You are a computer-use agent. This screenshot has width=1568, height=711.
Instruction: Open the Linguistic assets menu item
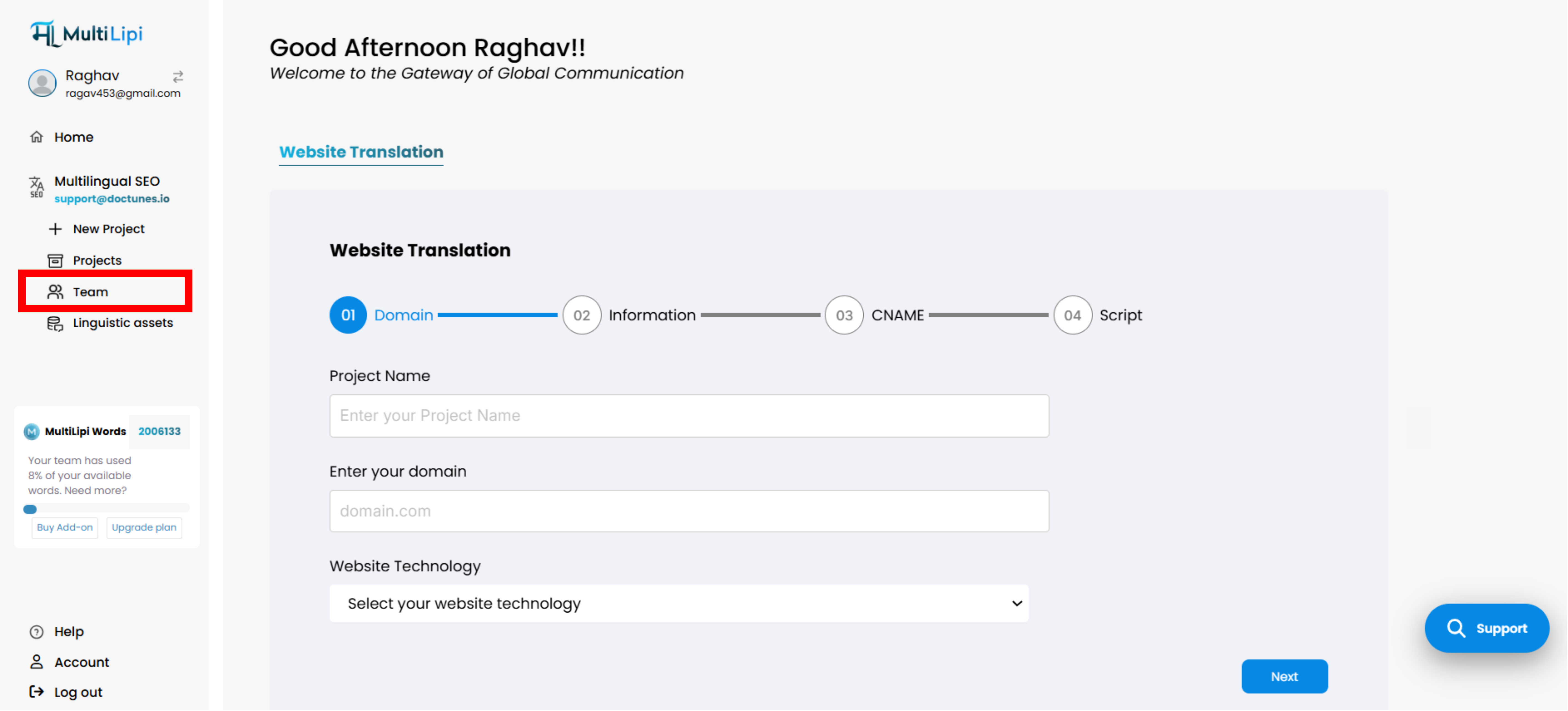(122, 323)
